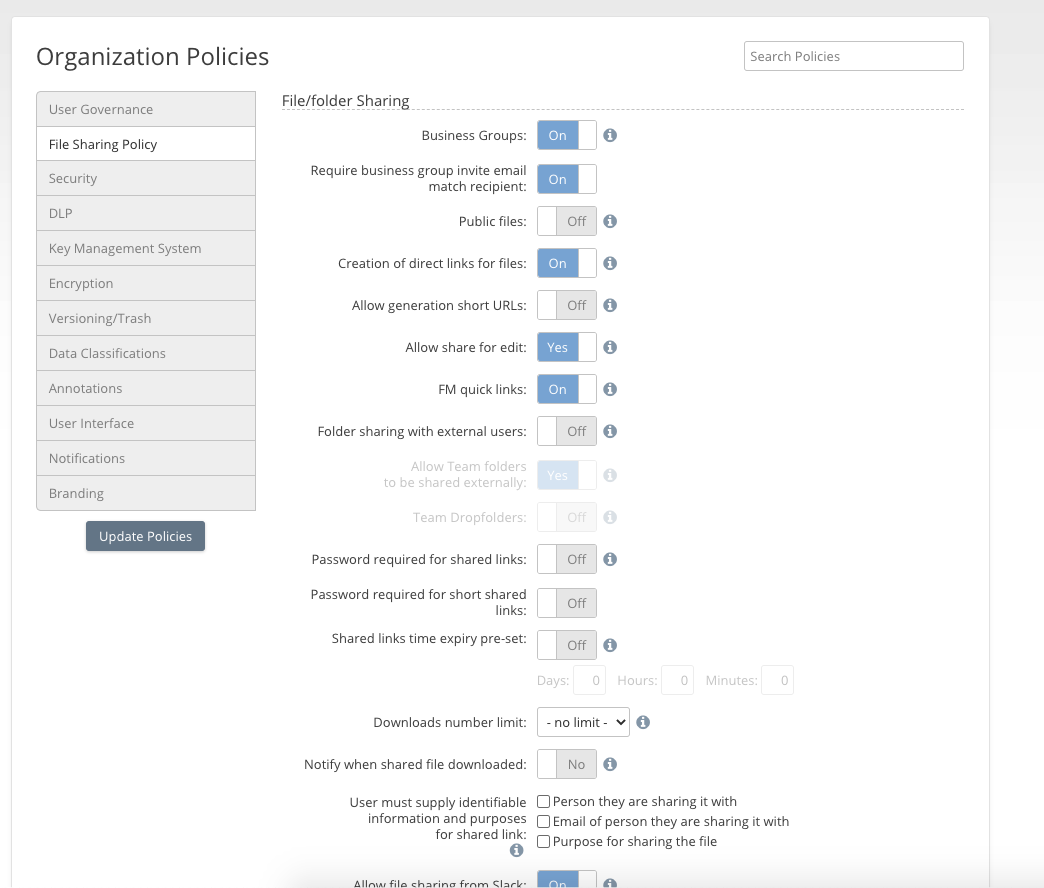Click info icon beside Public files toggle
Image resolution: width=1044 pixels, height=888 pixels.
(x=610, y=221)
